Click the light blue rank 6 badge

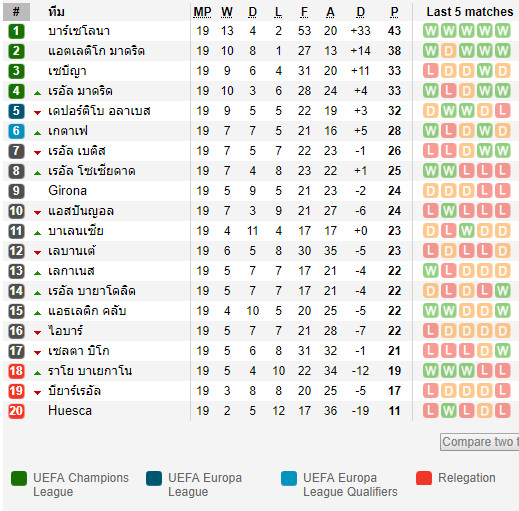(x=16, y=131)
